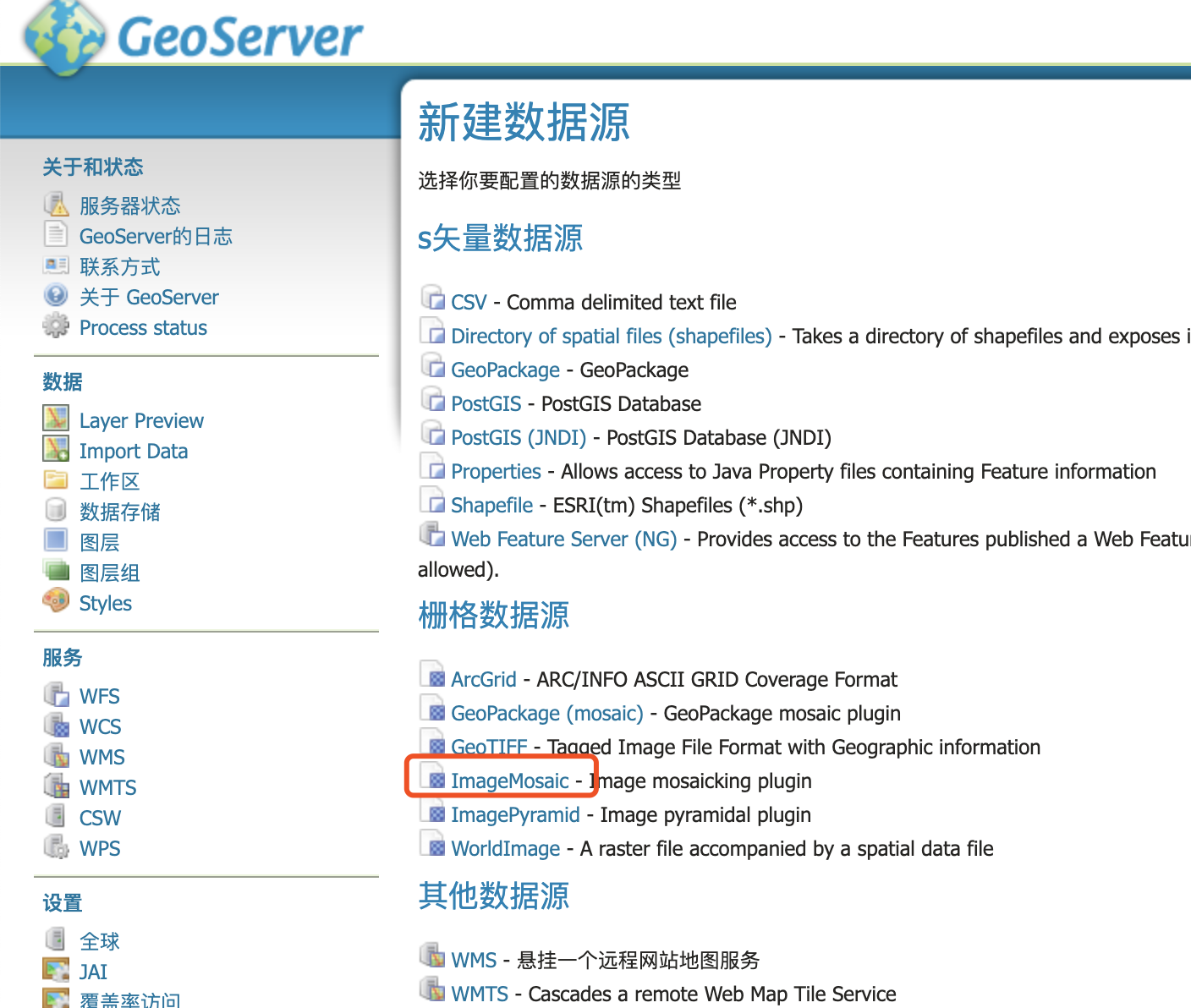Open the WorldImage raster source

click(x=505, y=848)
